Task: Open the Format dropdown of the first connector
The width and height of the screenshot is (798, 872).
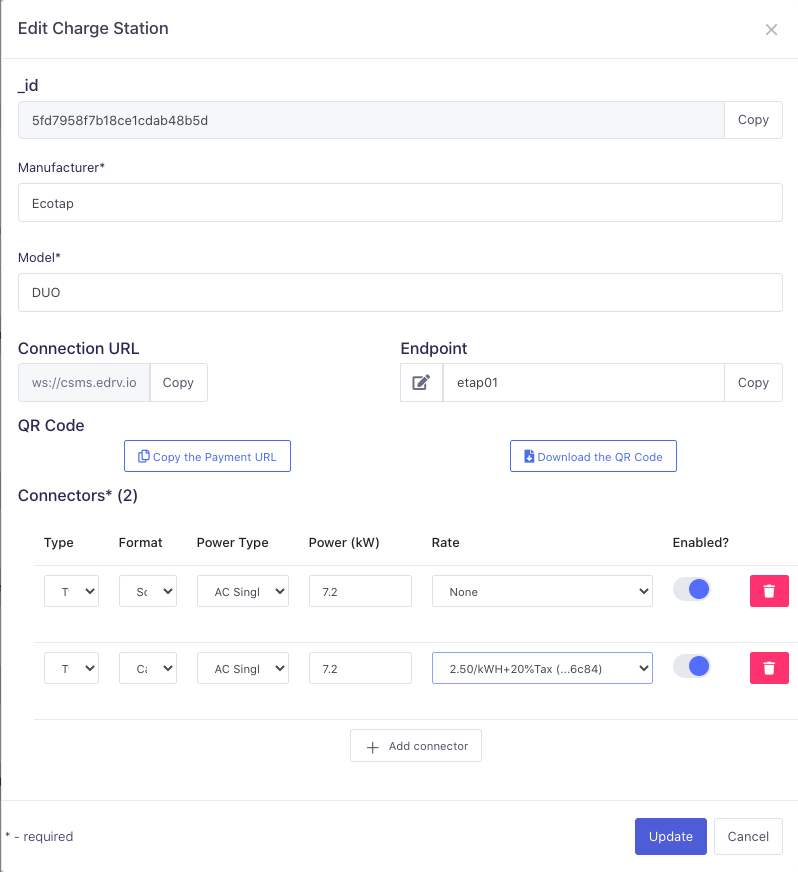Action: [x=148, y=591]
